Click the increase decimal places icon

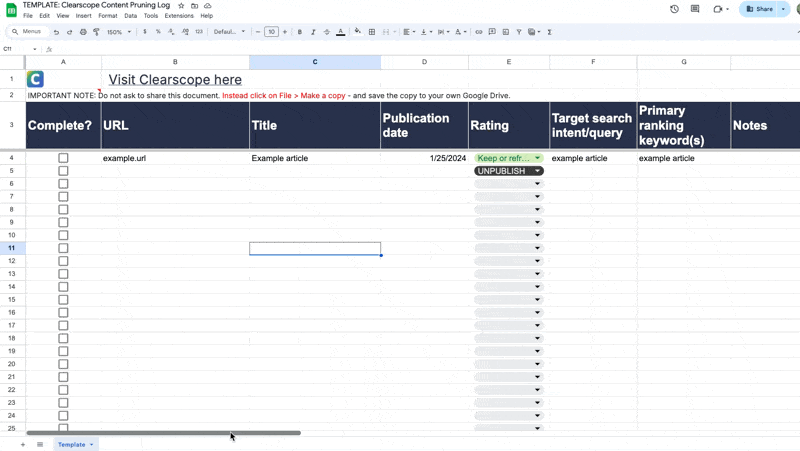pos(185,32)
